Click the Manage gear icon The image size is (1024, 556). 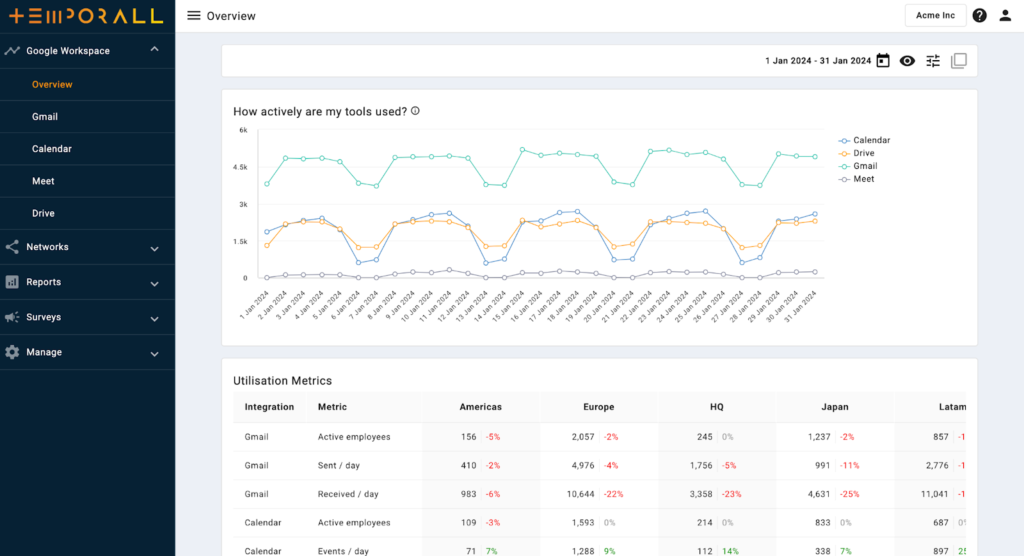[12, 352]
